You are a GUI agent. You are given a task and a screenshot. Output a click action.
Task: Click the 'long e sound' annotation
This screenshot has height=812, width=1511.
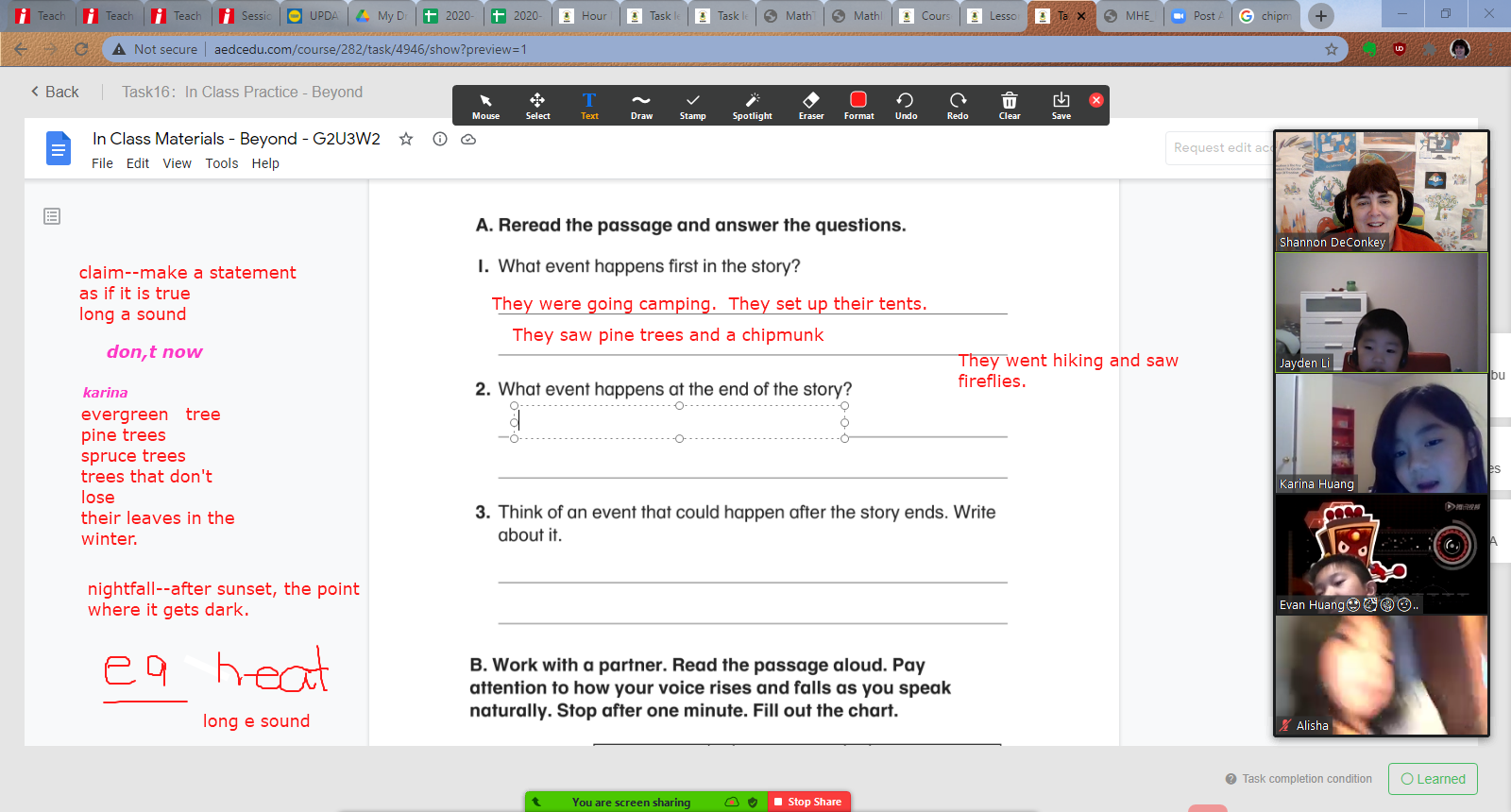pyautogui.click(x=256, y=721)
